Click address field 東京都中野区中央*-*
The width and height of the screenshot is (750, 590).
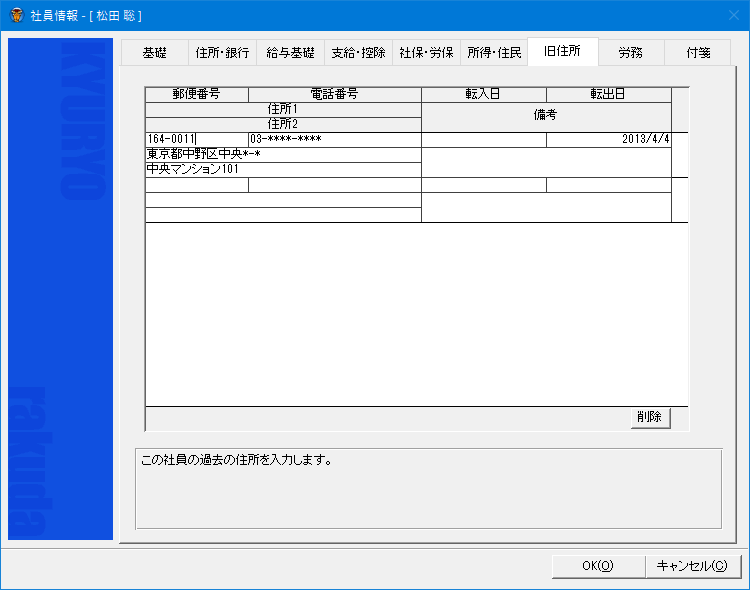pyautogui.click(x=283, y=155)
